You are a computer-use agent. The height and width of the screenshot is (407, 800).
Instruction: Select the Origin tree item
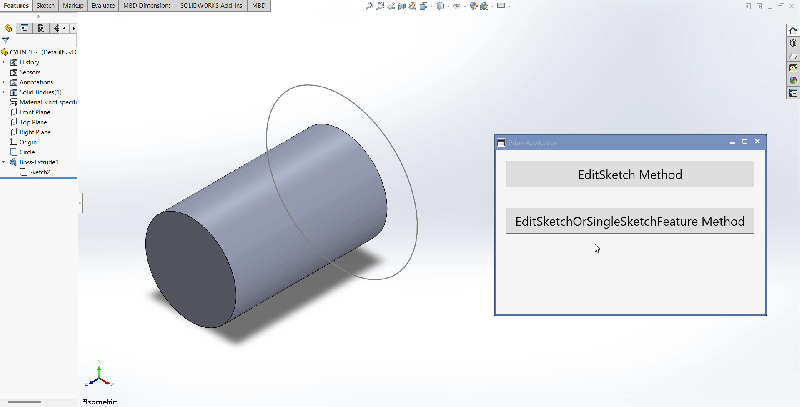coord(23,142)
